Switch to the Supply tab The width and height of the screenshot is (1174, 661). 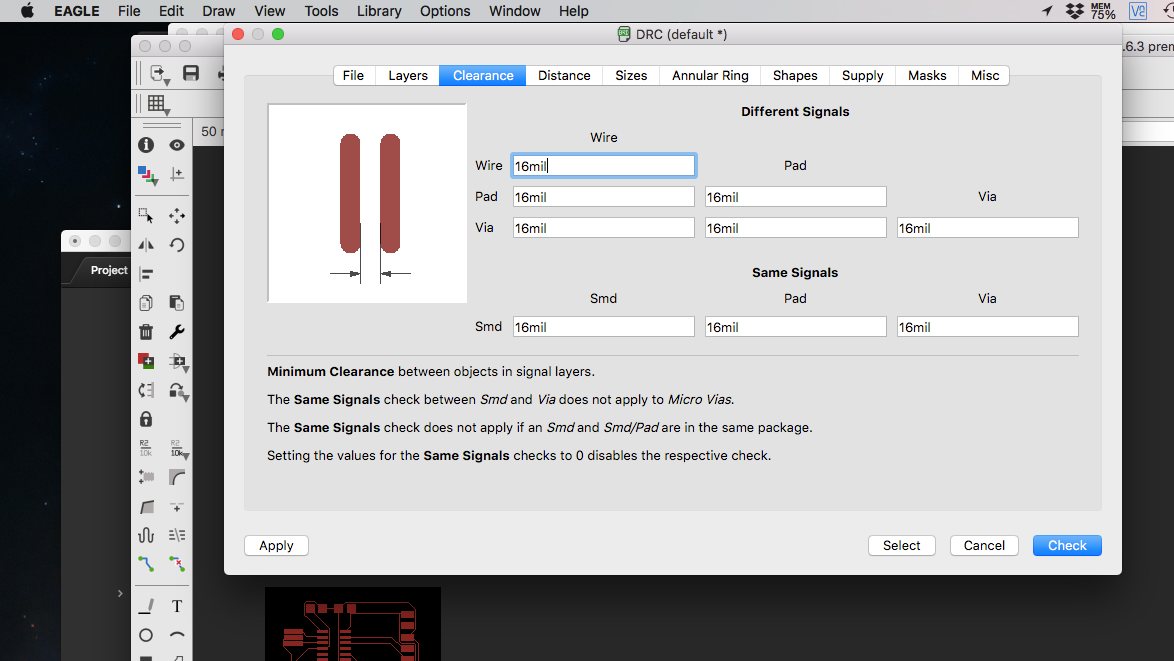[863, 76]
